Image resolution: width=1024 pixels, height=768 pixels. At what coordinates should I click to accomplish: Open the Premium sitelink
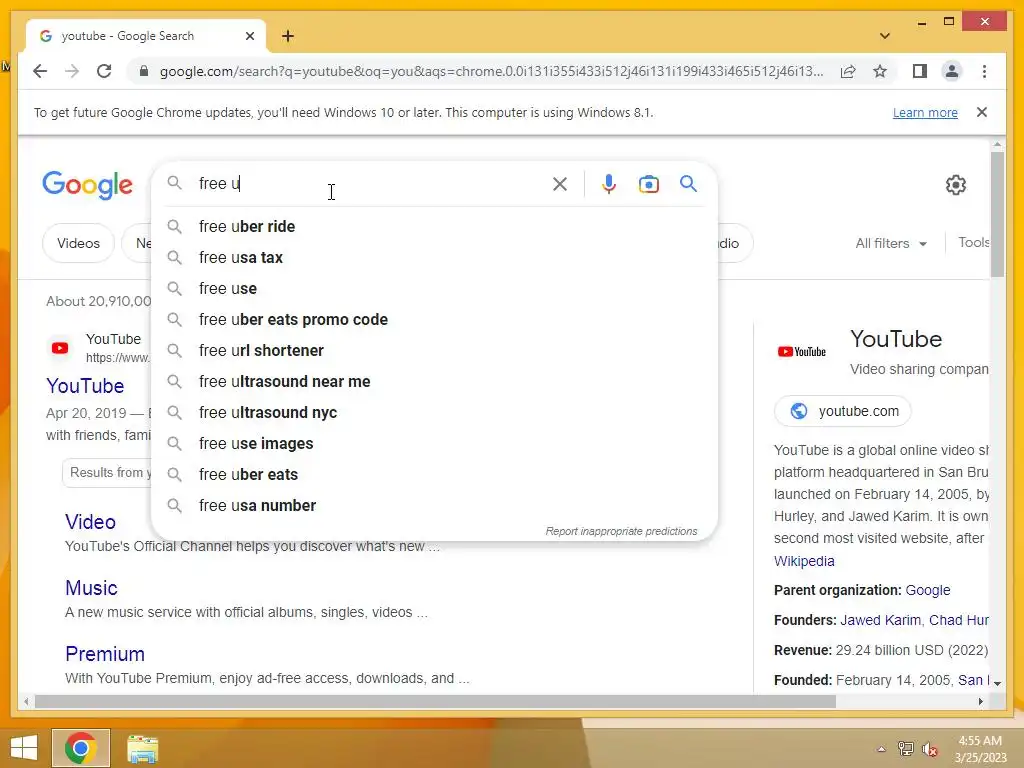pos(105,654)
